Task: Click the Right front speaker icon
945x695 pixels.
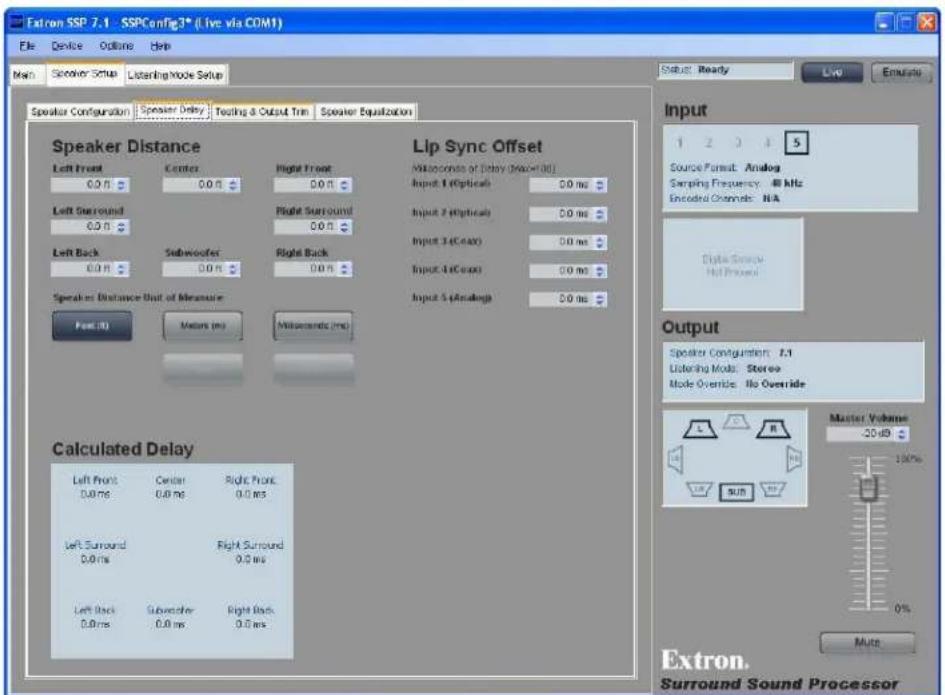Action: click(x=773, y=429)
